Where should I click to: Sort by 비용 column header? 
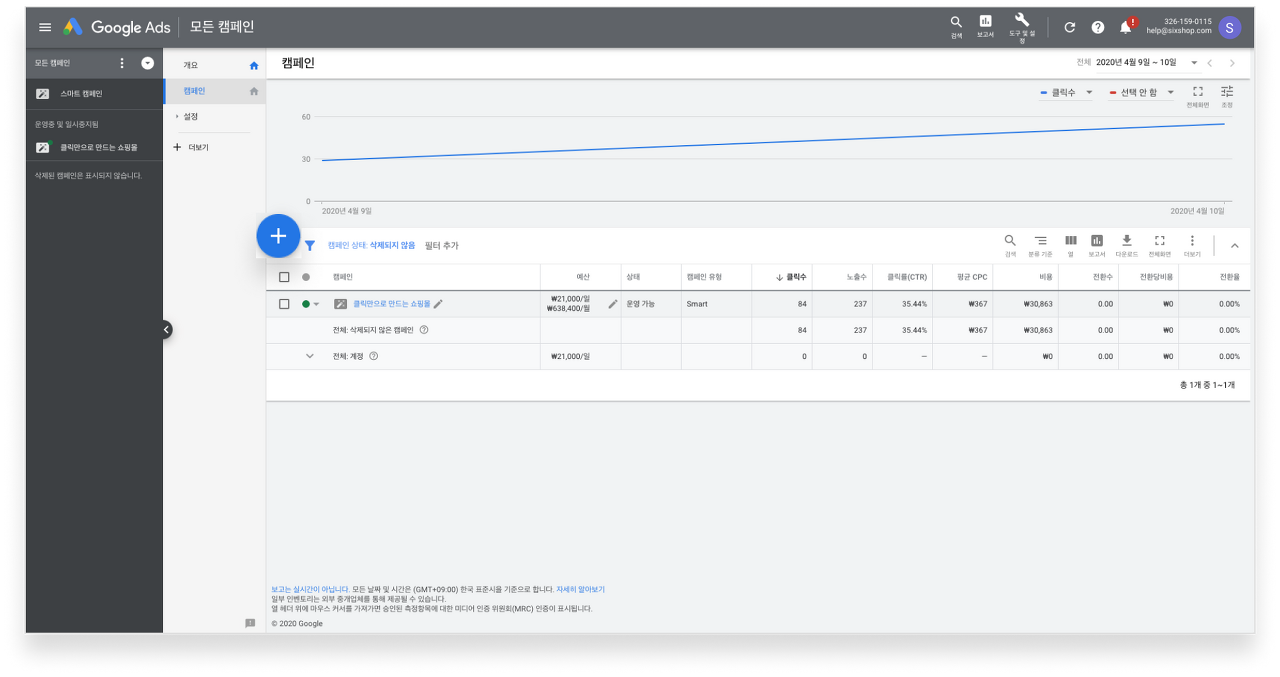click(x=1046, y=277)
